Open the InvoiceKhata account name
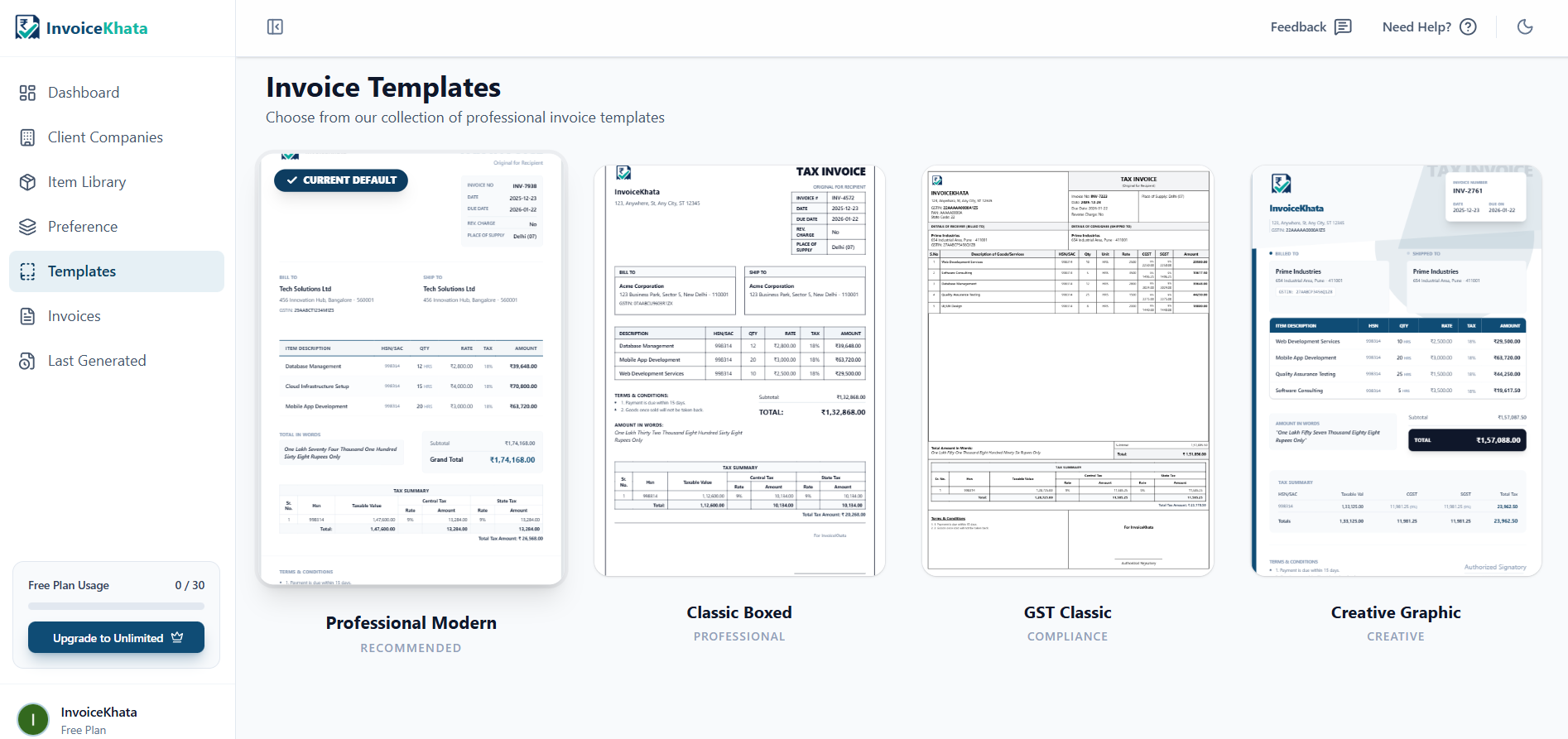Viewport: 1568px width, 739px height. click(99, 712)
